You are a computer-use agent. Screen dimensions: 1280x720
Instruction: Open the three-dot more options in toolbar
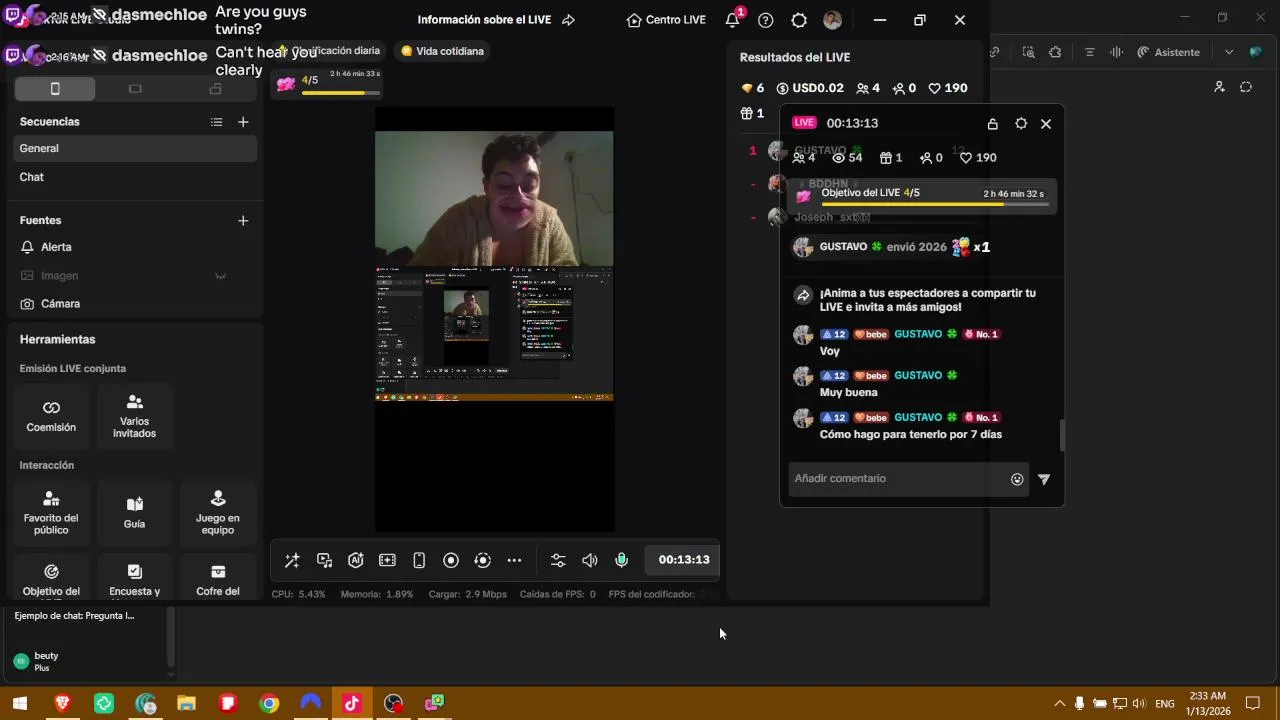[514, 560]
